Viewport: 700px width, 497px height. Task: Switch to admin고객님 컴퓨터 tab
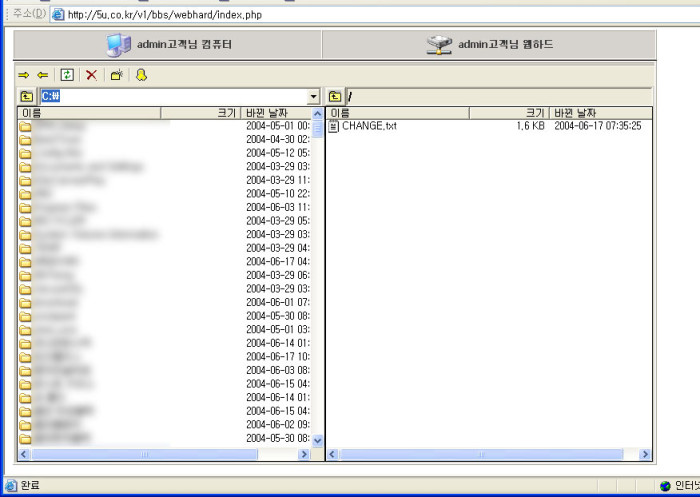(168, 45)
